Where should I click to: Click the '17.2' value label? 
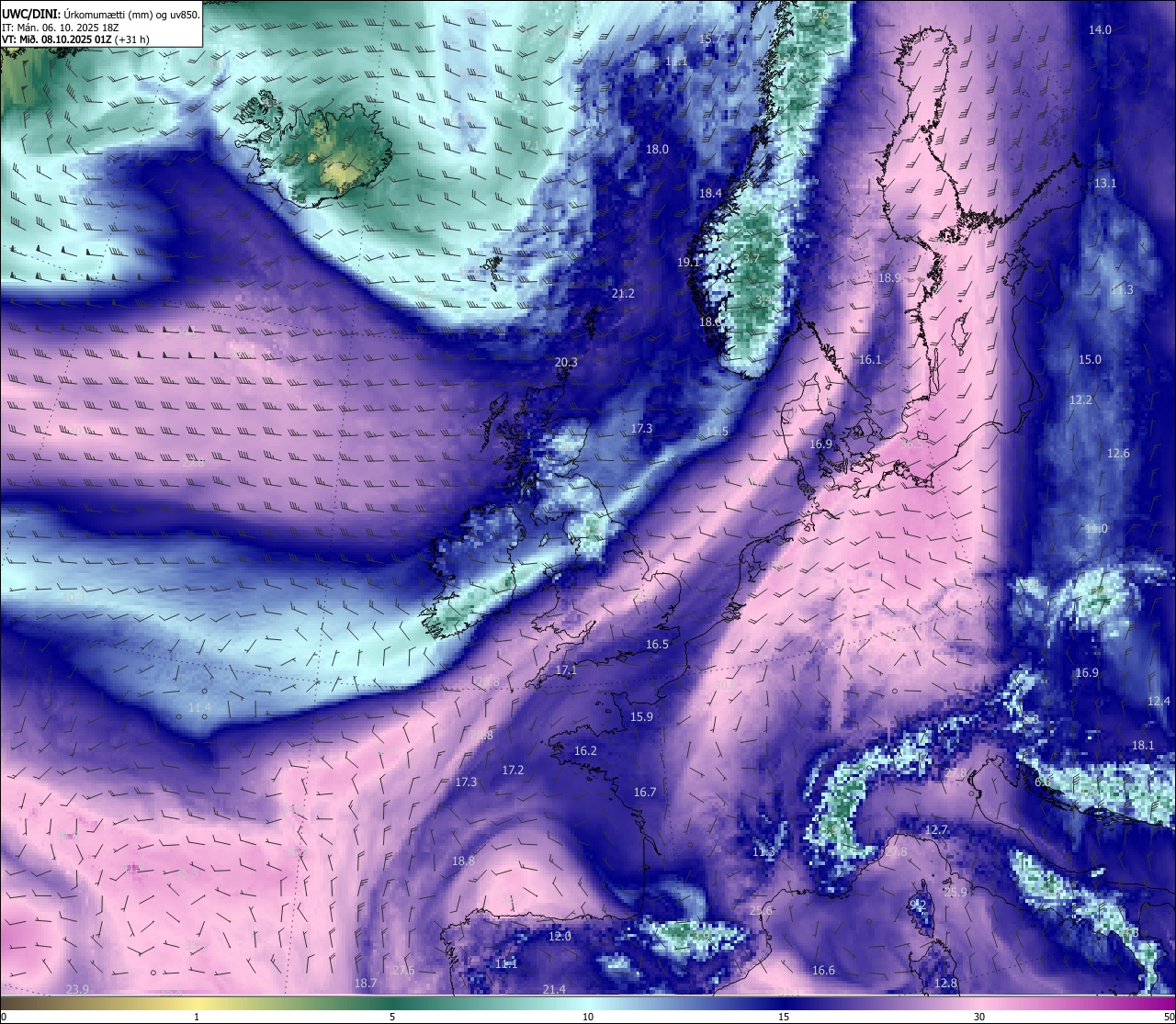(513, 771)
